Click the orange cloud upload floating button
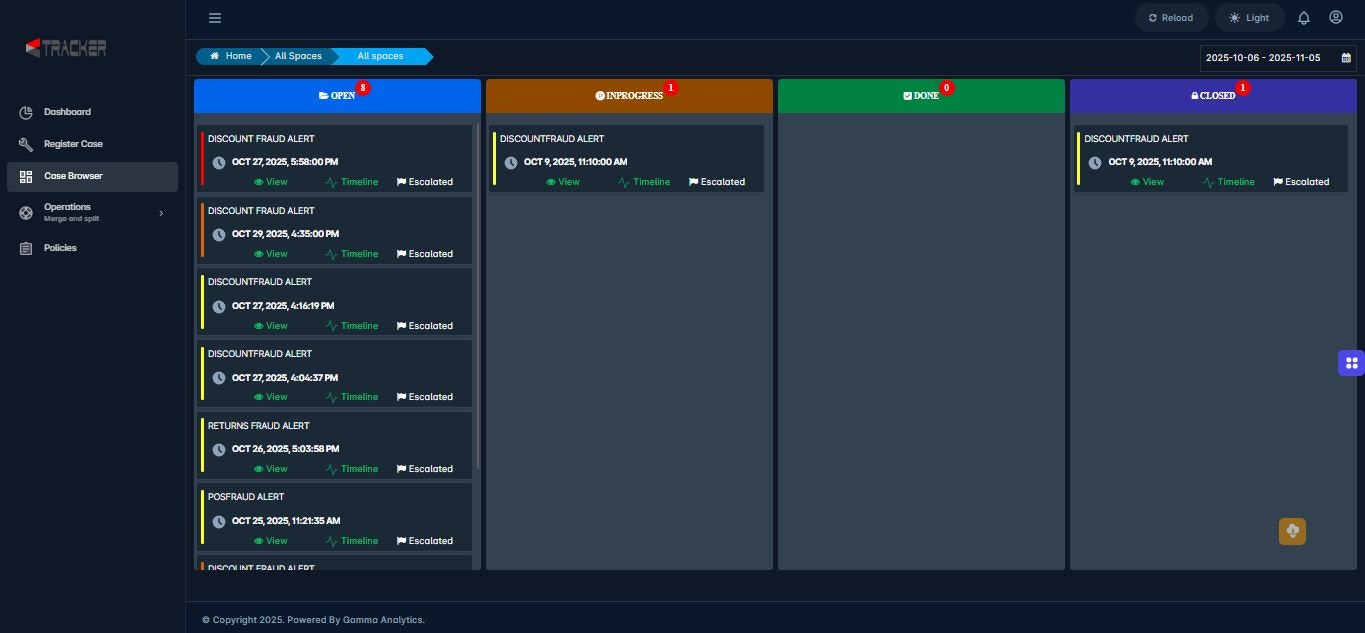This screenshot has height=633, width=1365. [1292, 531]
